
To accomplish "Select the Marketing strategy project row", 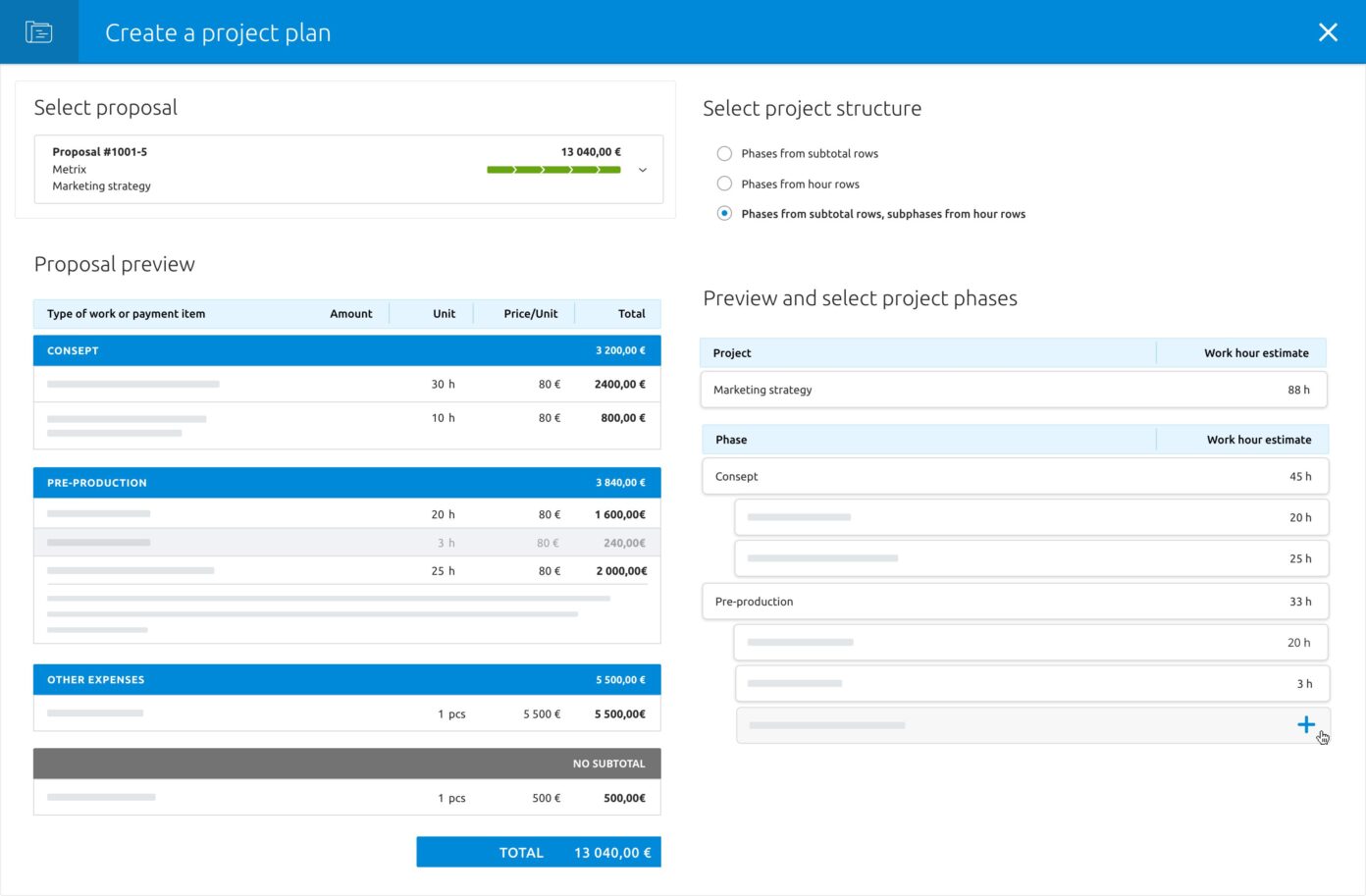I will (1013, 390).
